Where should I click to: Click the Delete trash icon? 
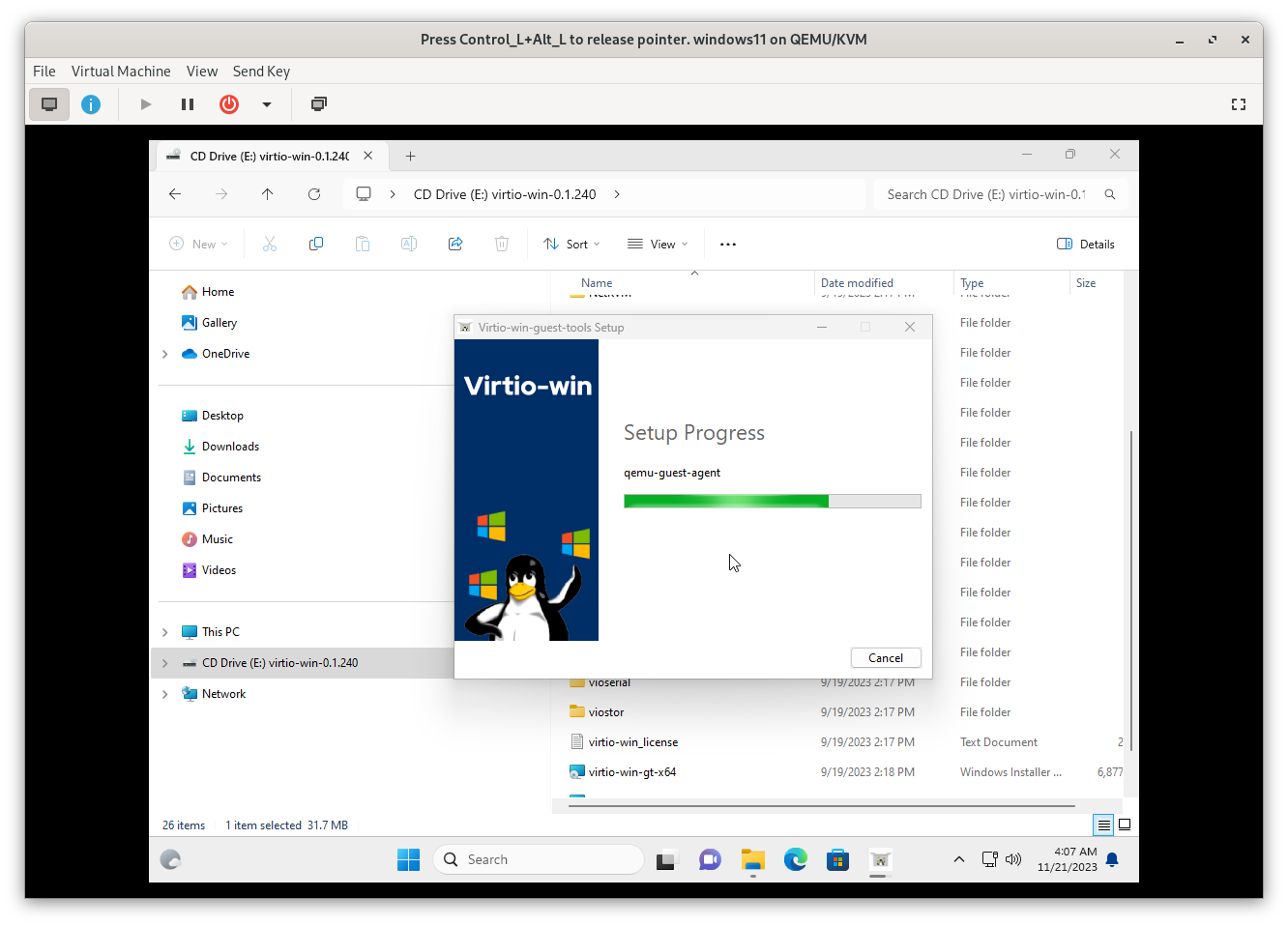[502, 245]
